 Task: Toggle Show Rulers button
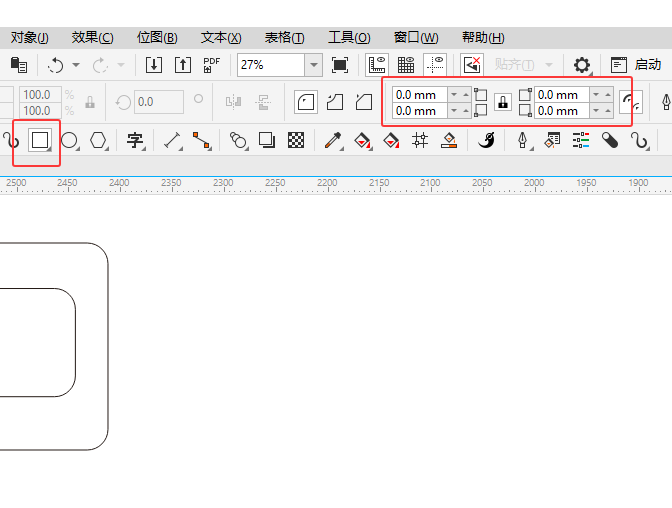(x=377, y=65)
